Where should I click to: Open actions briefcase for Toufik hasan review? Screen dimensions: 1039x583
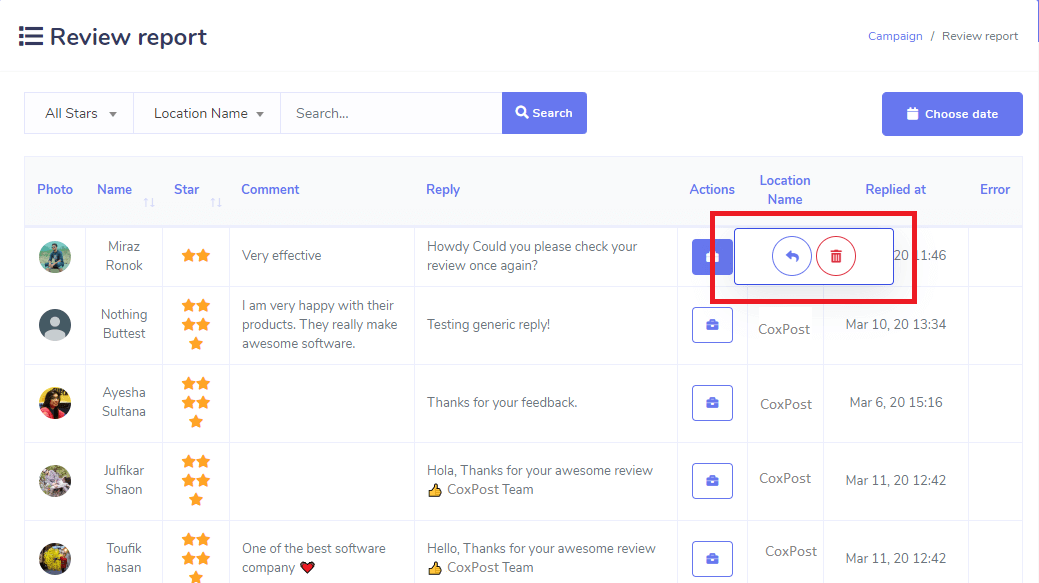712,559
